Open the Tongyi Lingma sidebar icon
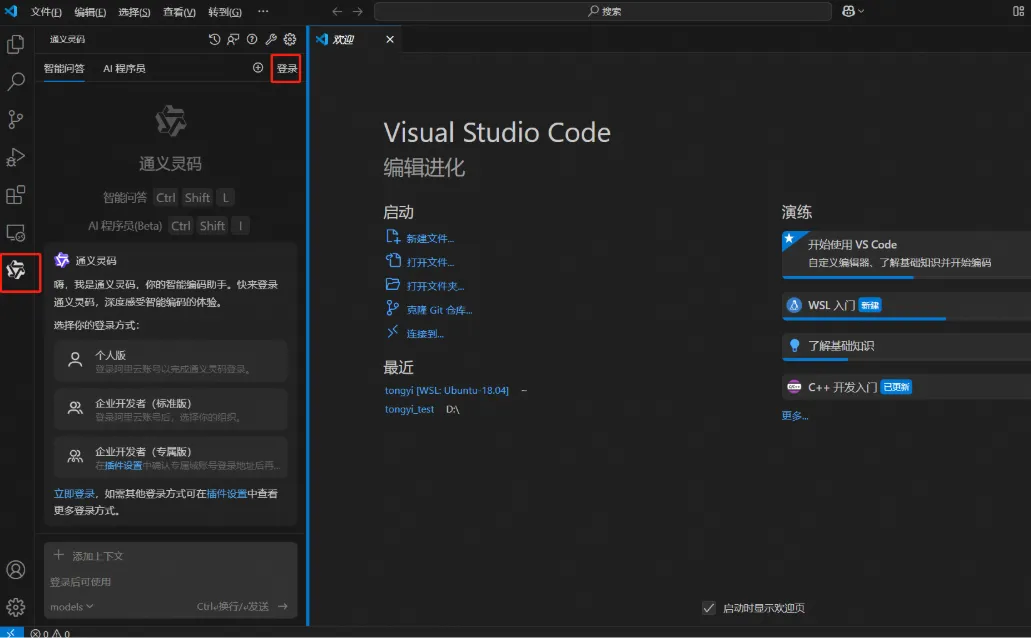The height and width of the screenshot is (638, 1031). coord(16,270)
